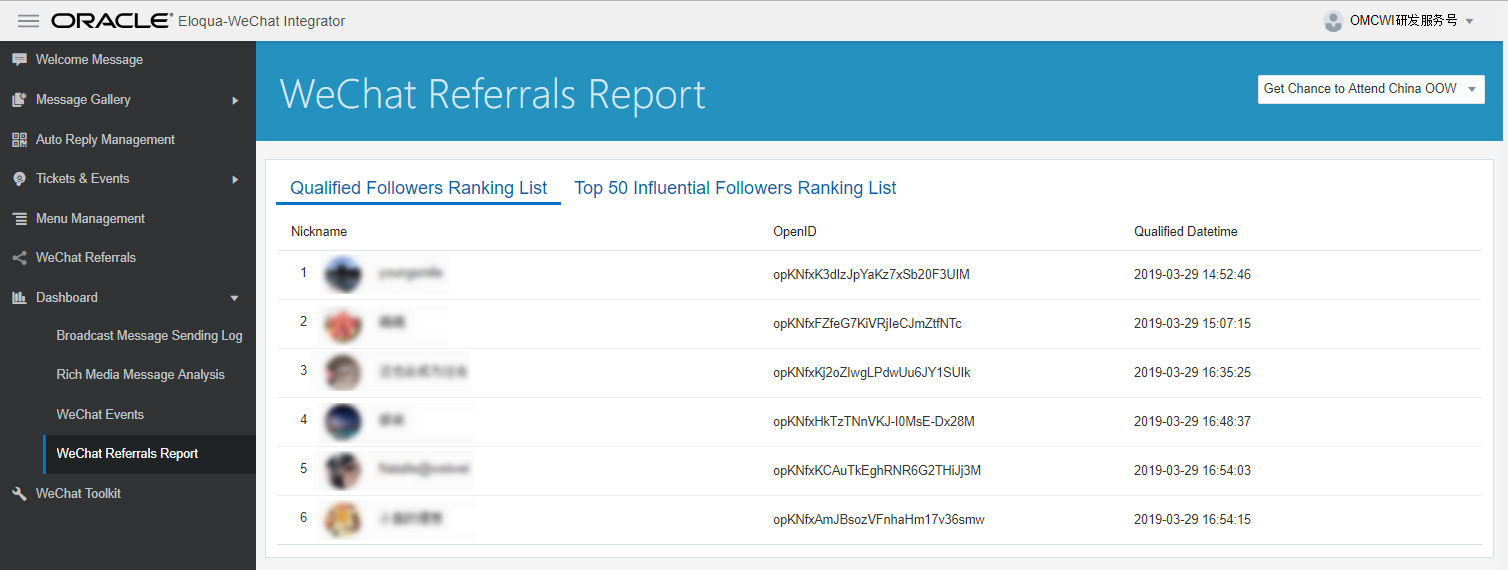Screen dimensions: 1508x570
Task: Collapse the Dashboard section arrow
Action: [x=235, y=298]
